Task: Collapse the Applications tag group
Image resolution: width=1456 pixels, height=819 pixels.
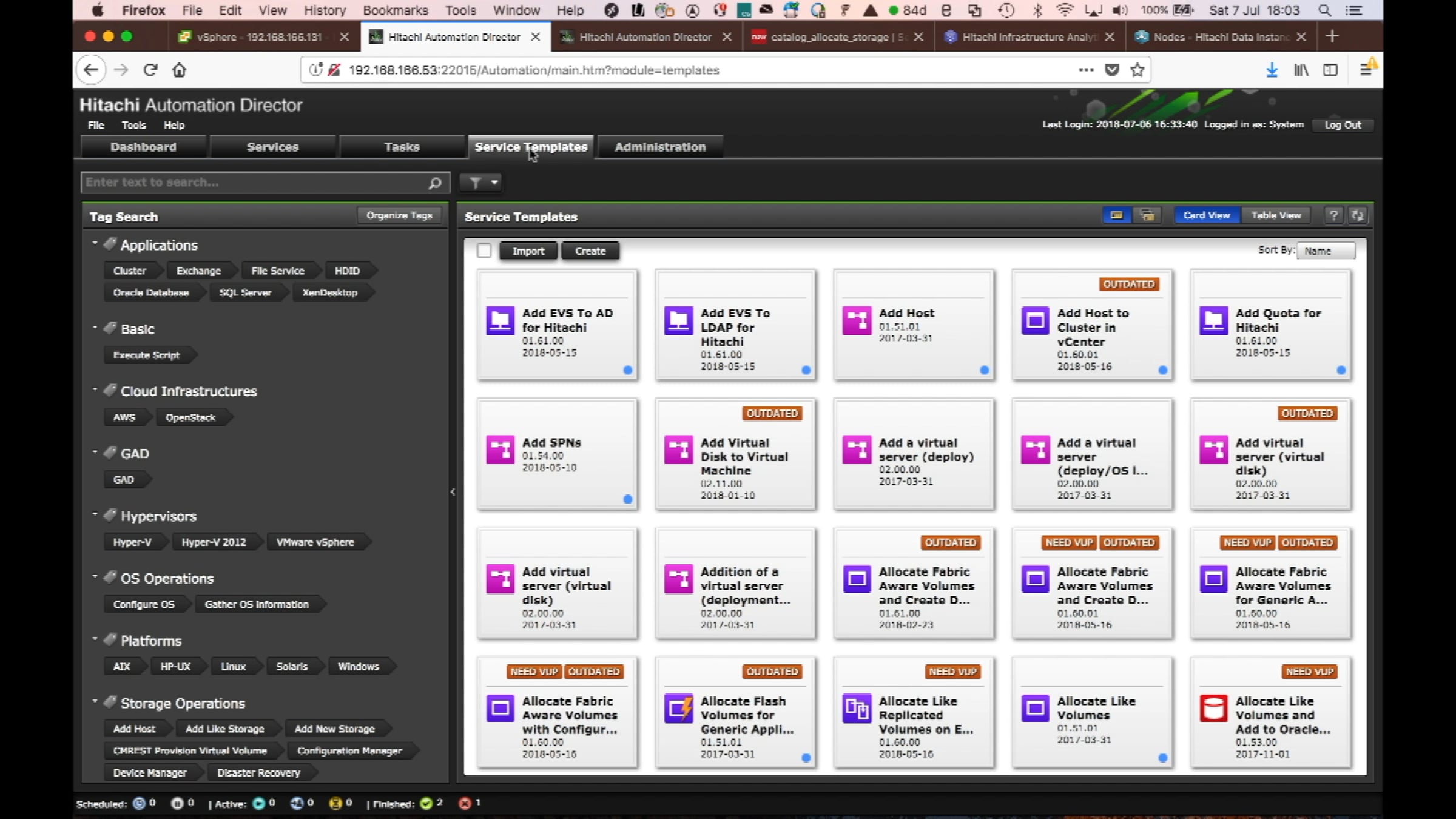Action: pos(95,243)
